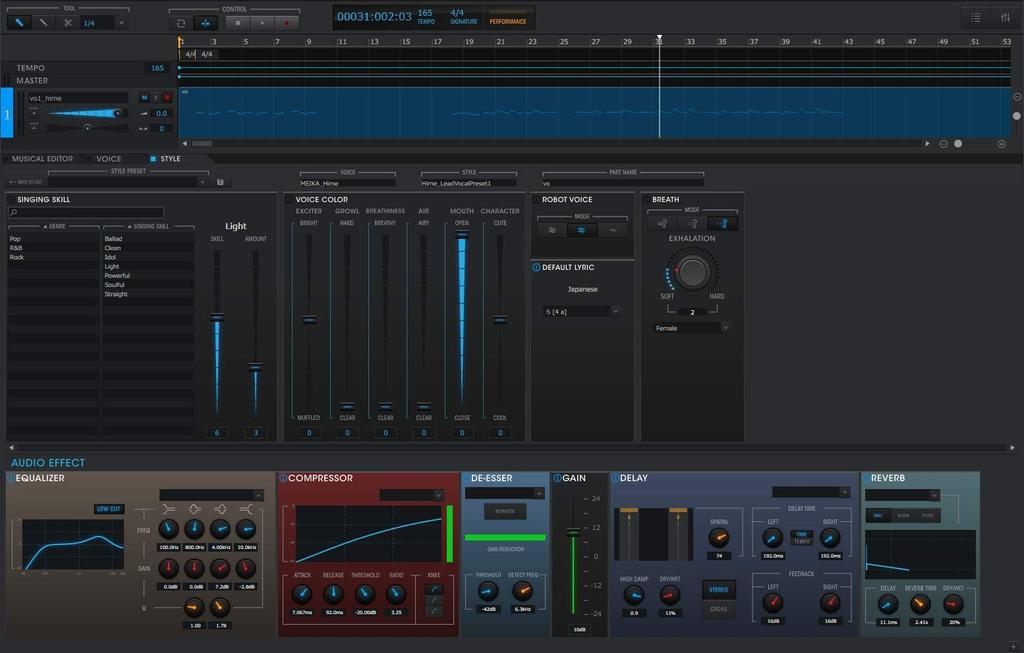
Task: Select the middle Robot Voice mode icon
Action: 582,229
